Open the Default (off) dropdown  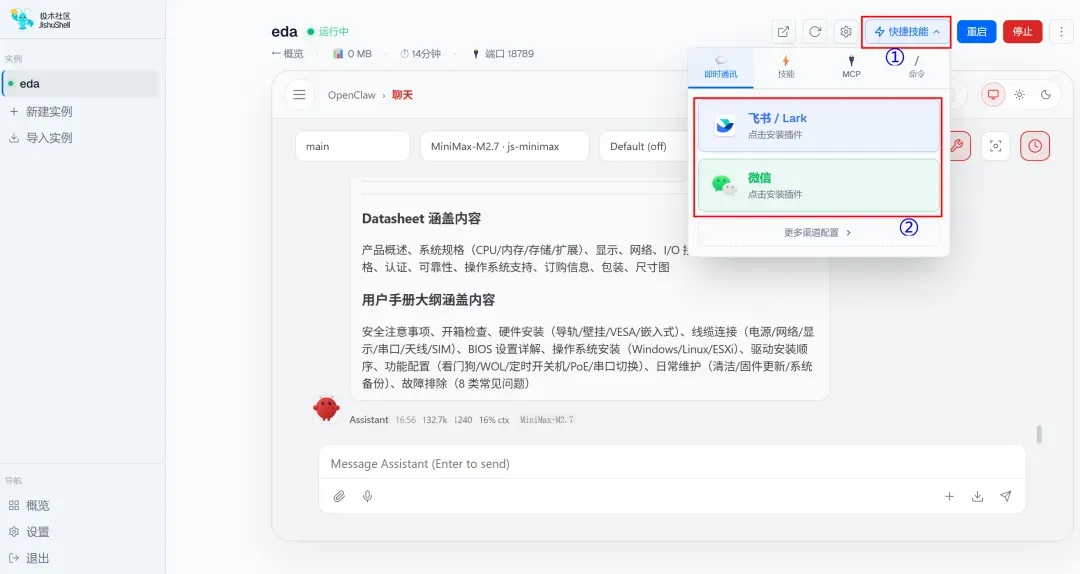coord(644,146)
